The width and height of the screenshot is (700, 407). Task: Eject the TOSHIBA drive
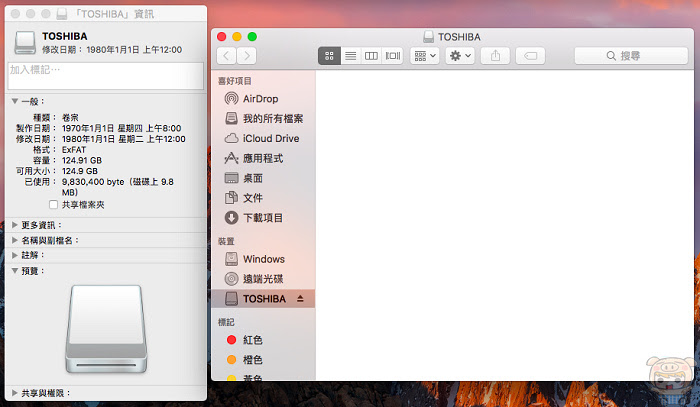click(x=300, y=299)
